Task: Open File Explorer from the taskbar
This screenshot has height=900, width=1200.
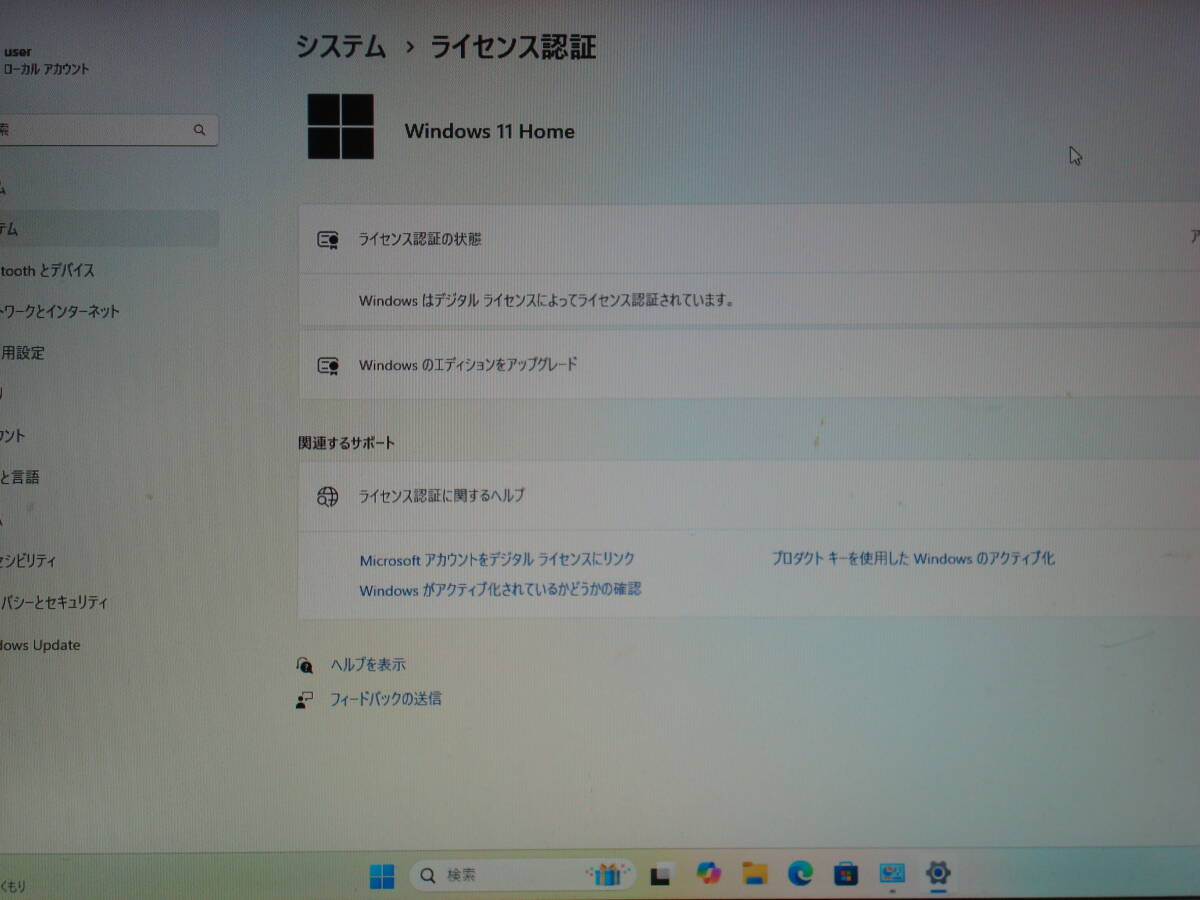Action: pyautogui.click(x=755, y=874)
